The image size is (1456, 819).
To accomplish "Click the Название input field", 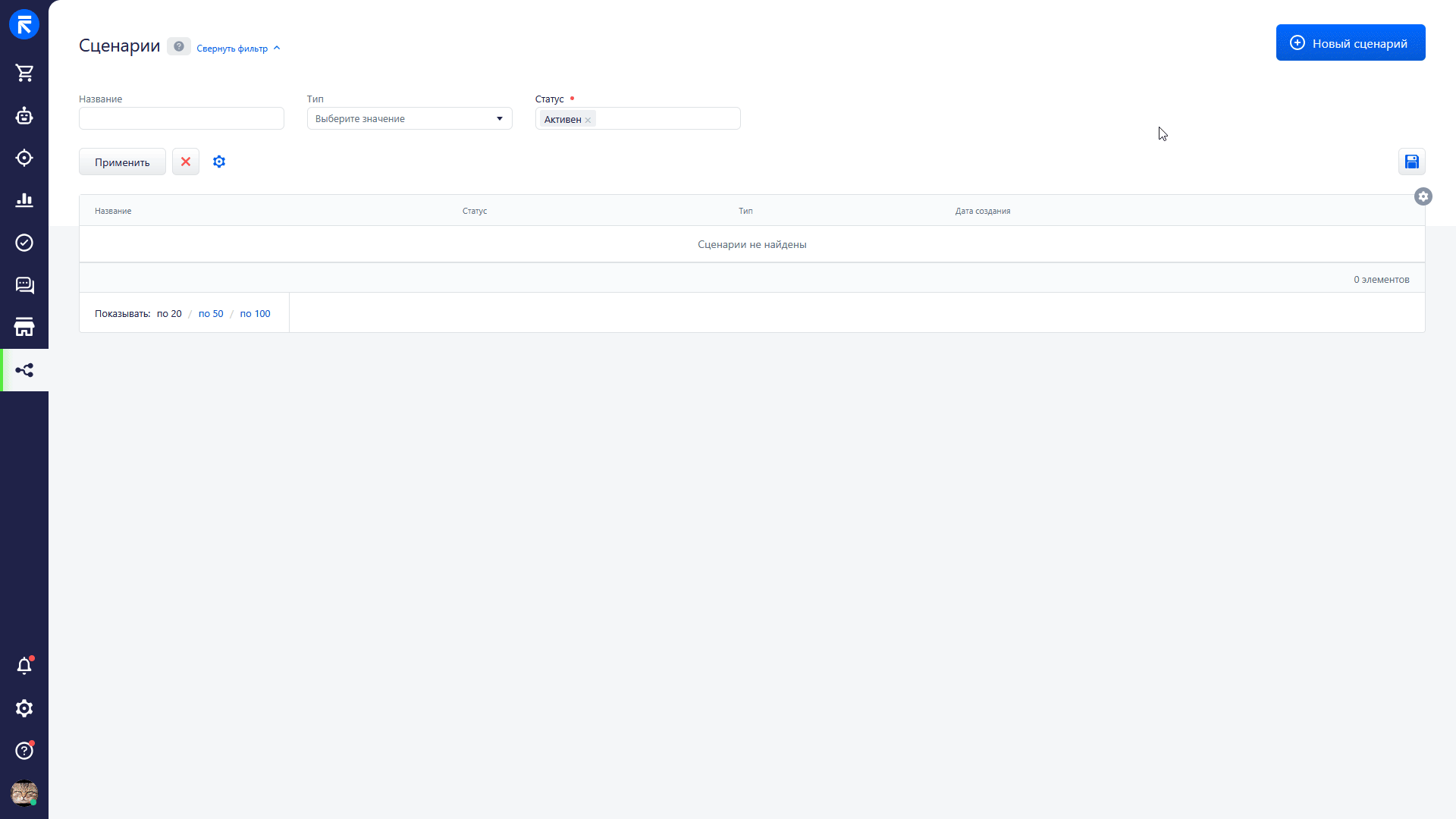I will [x=181, y=118].
